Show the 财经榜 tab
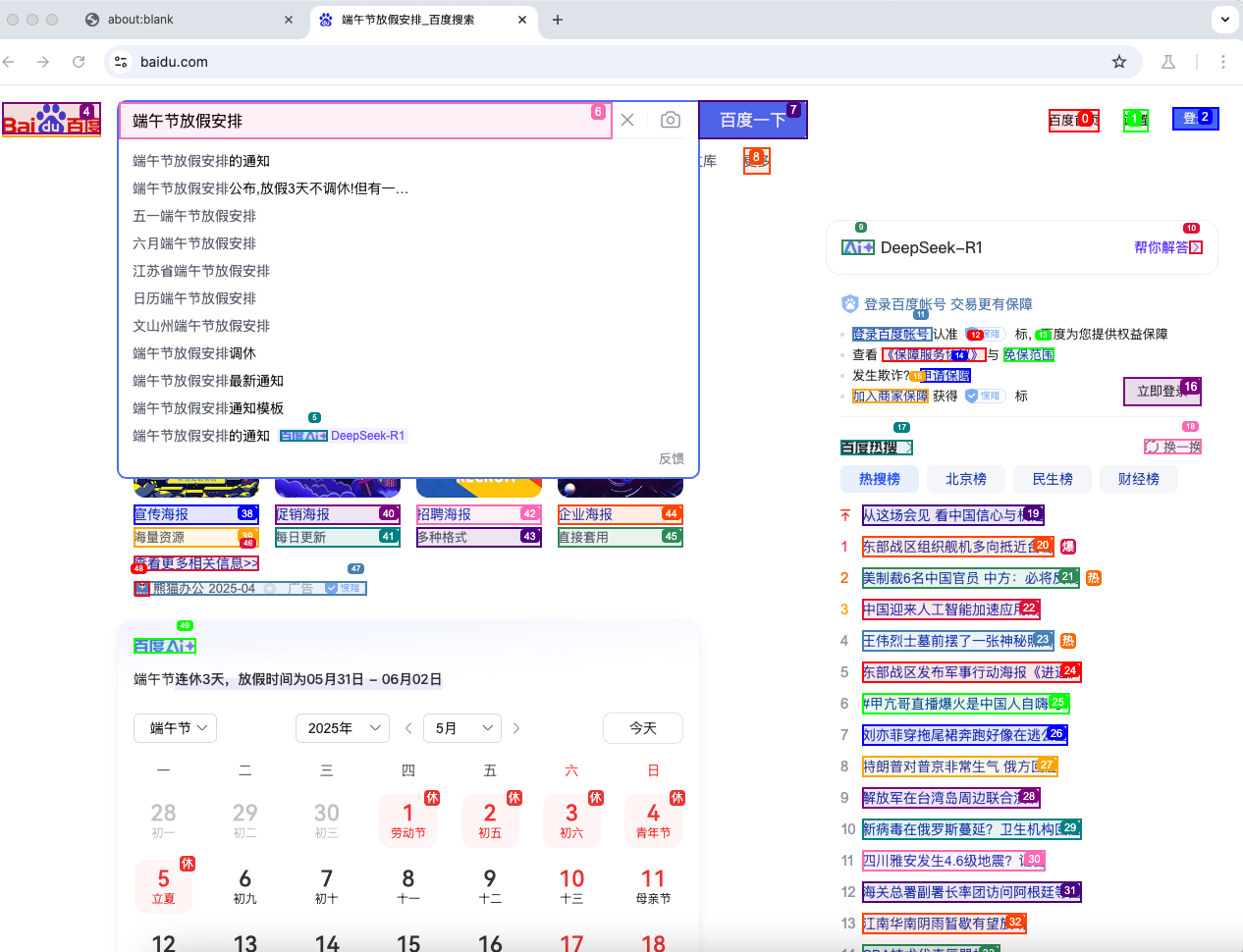This screenshot has width=1243, height=952. click(1139, 479)
